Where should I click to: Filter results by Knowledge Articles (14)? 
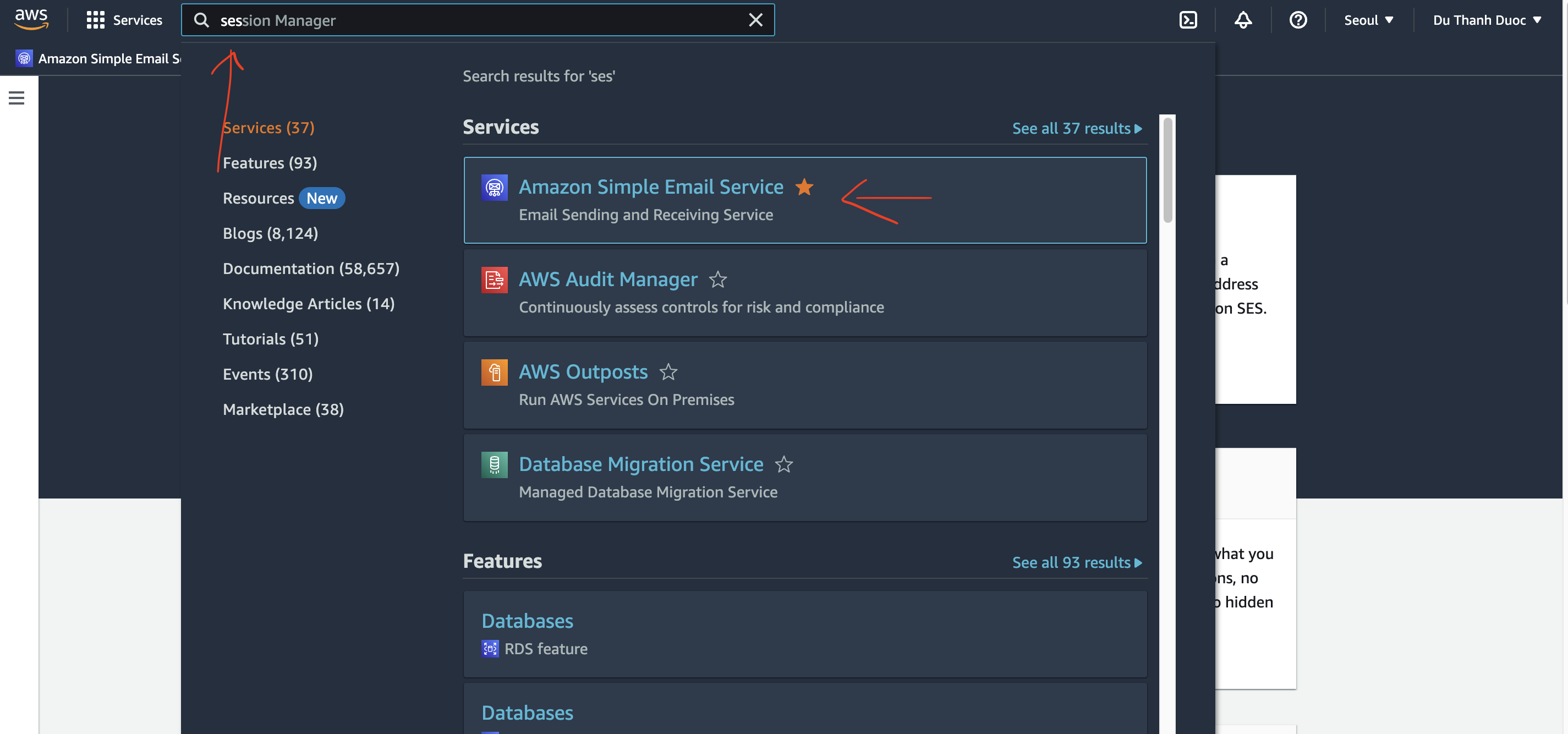pos(309,304)
